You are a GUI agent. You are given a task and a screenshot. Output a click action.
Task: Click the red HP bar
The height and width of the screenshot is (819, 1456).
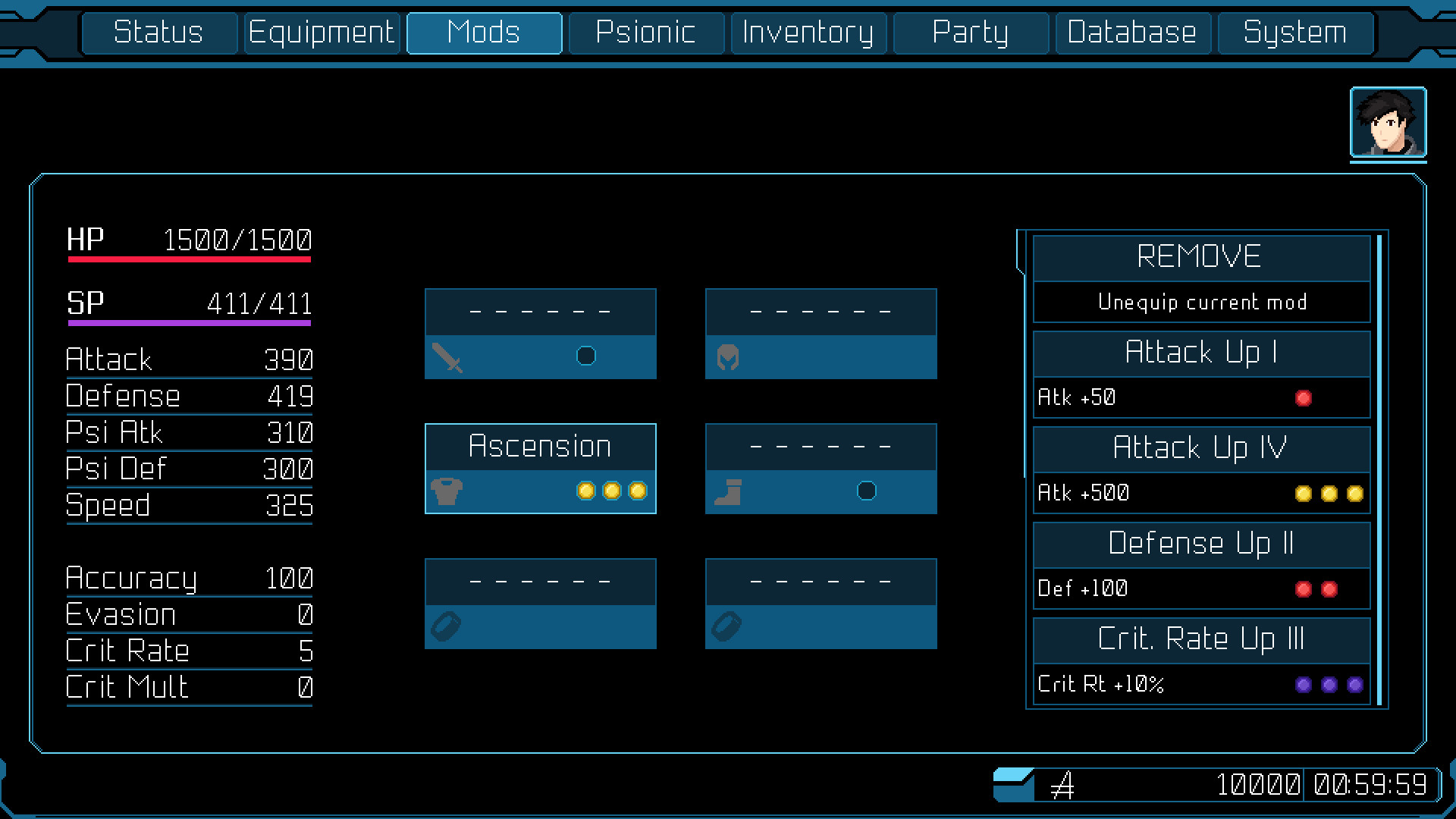[x=190, y=259]
